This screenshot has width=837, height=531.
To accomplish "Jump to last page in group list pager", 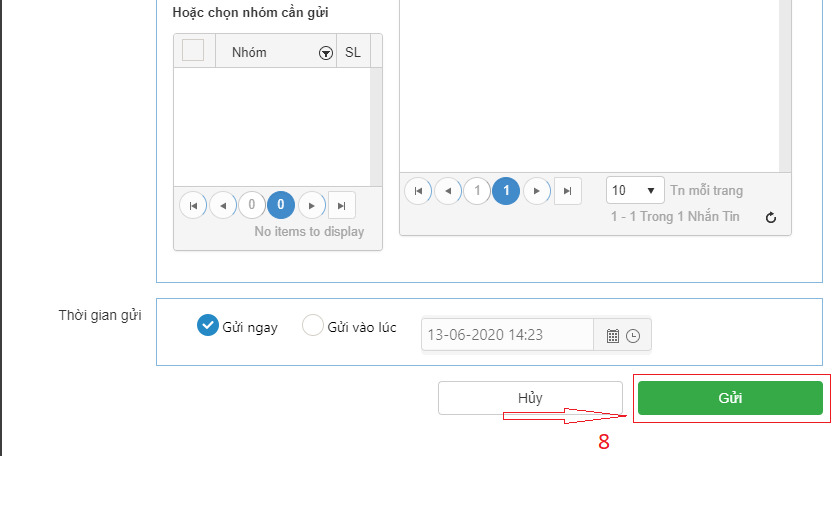I will pyautogui.click(x=341, y=205).
